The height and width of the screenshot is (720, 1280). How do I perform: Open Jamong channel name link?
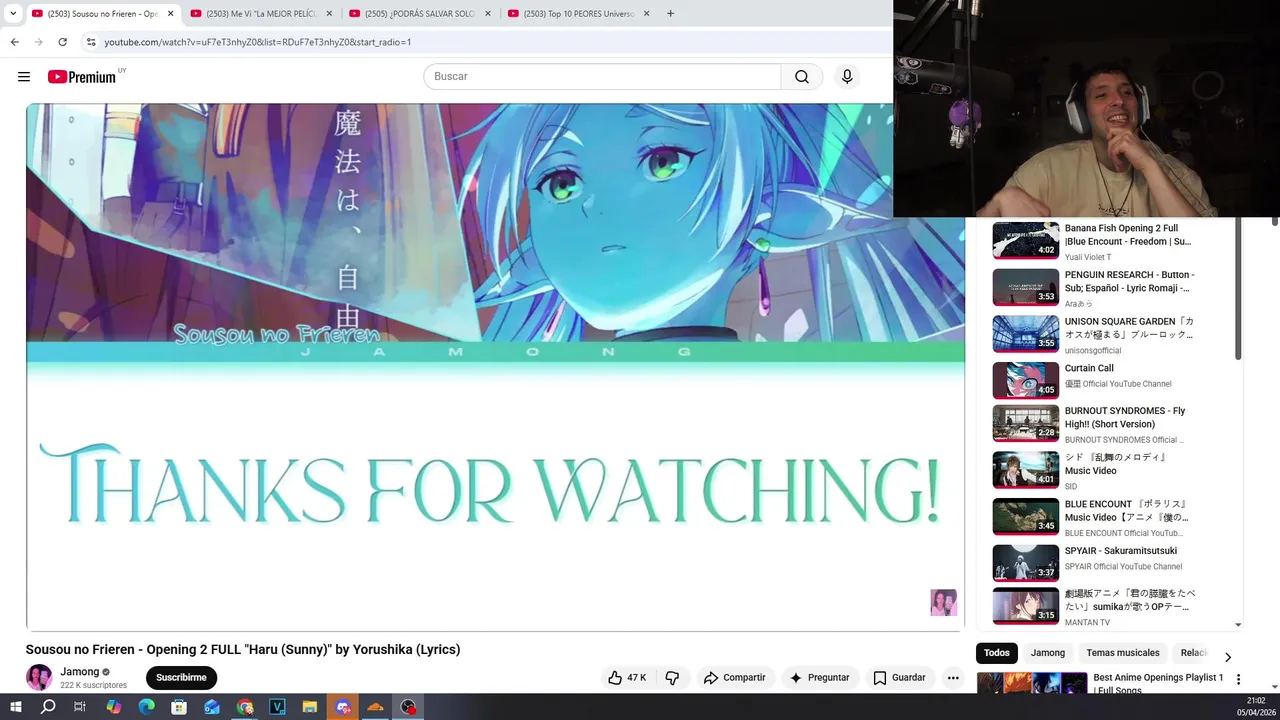[80, 672]
